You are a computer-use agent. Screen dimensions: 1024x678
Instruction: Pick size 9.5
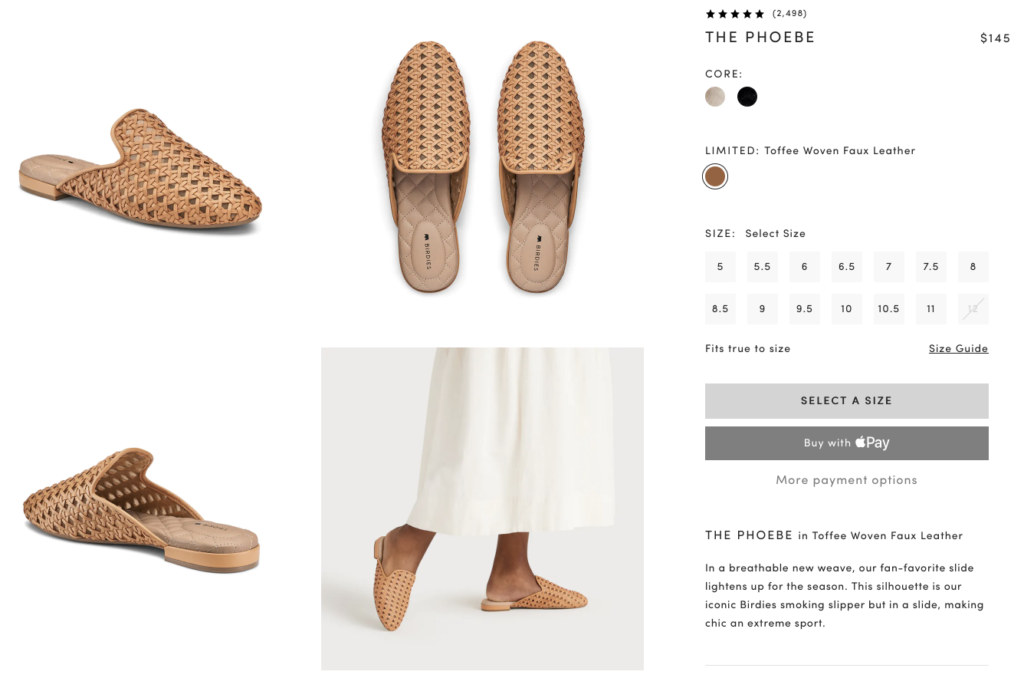click(804, 309)
